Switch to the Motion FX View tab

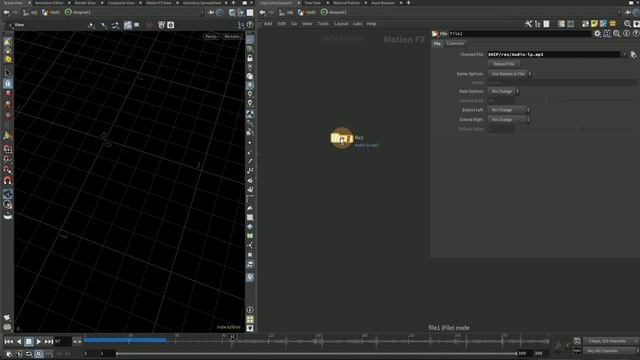(158, 2)
